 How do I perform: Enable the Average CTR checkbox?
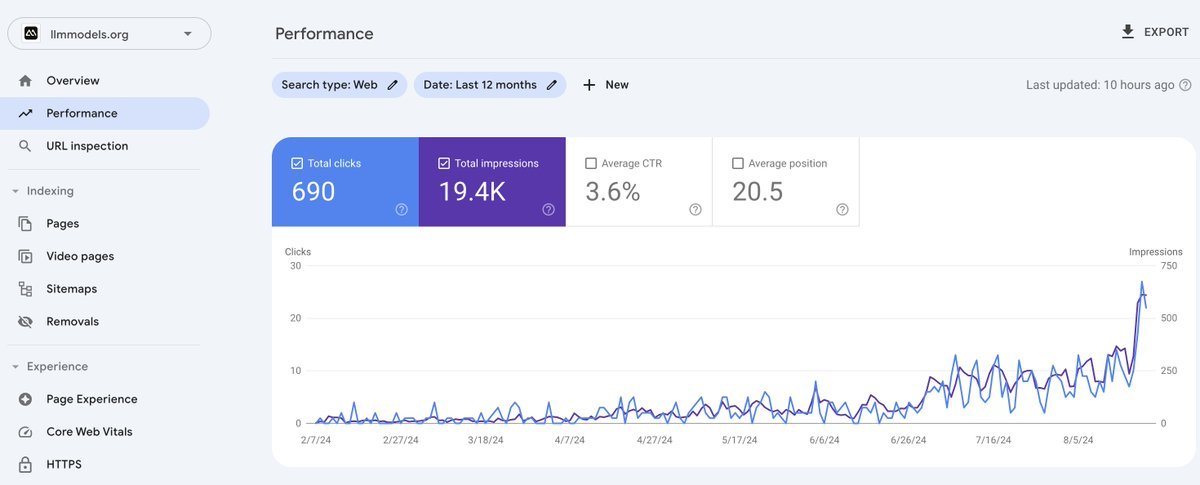(591, 163)
